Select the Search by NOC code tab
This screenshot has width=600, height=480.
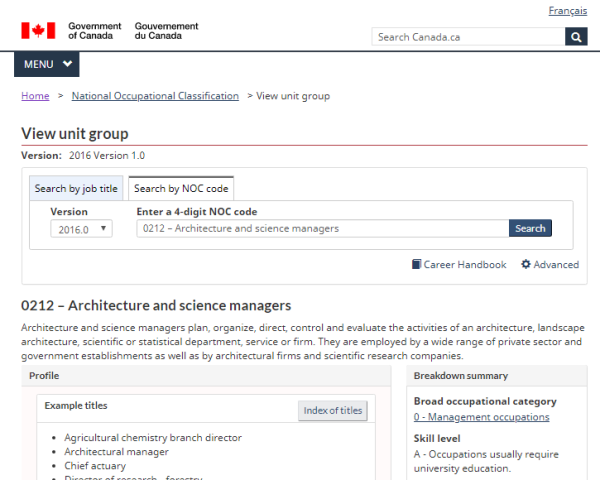click(181, 188)
